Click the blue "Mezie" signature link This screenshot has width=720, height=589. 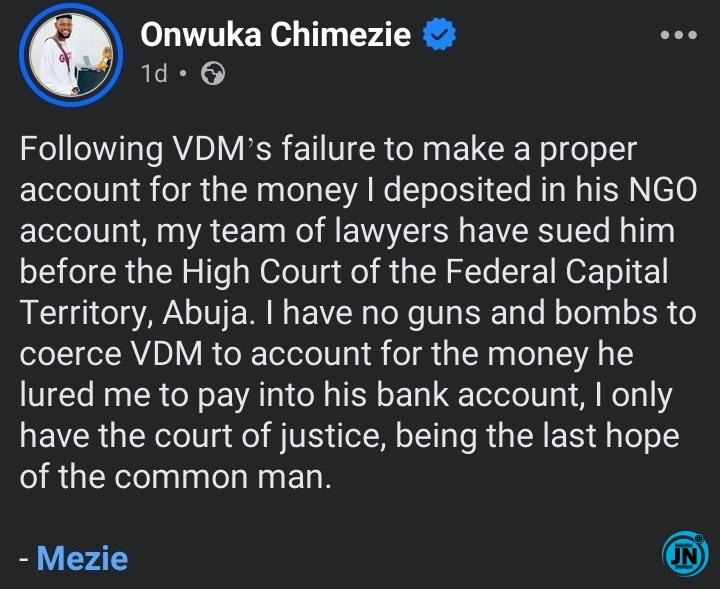pos(82,557)
